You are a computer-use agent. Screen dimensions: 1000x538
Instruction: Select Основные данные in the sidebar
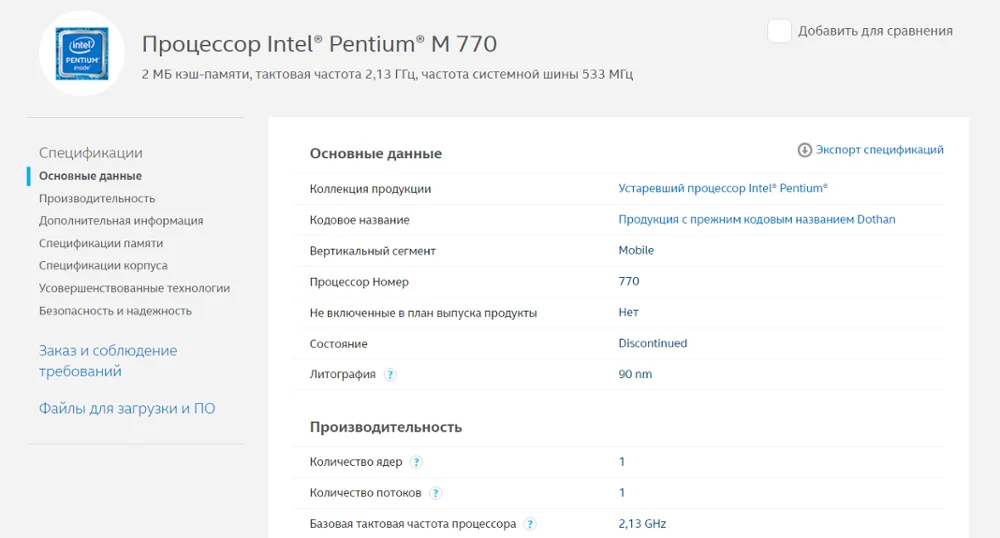(90, 176)
